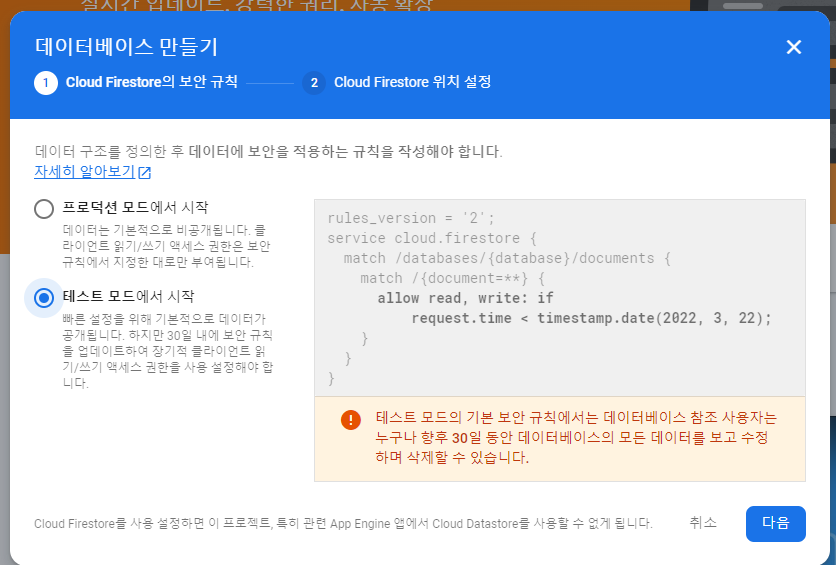Click the service cloud.firestore code line
The width and height of the screenshot is (836, 565).
coord(432,238)
